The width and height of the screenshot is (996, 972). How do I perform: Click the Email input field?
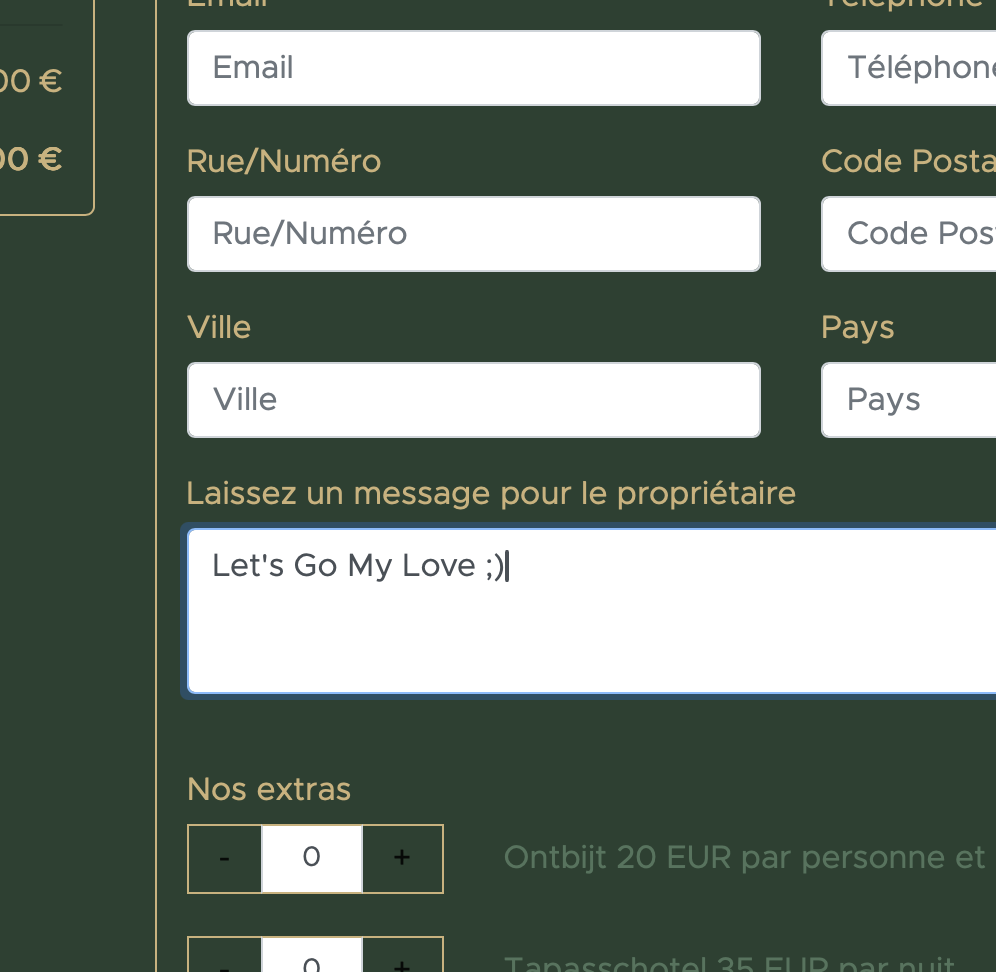pyautogui.click(x=473, y=68)
